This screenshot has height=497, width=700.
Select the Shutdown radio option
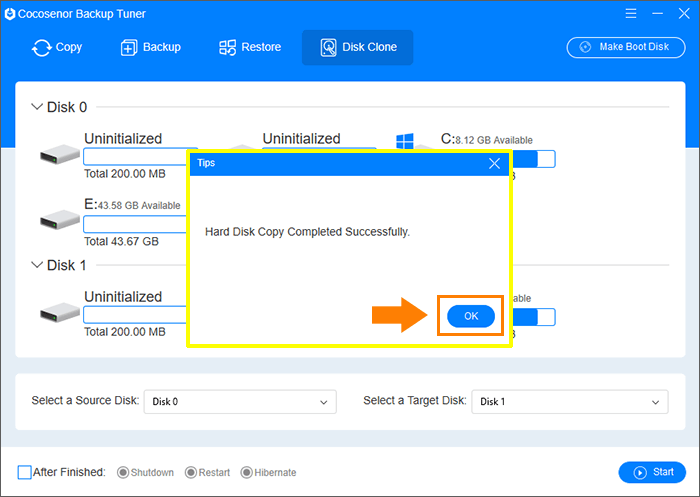tap(123, 472)
